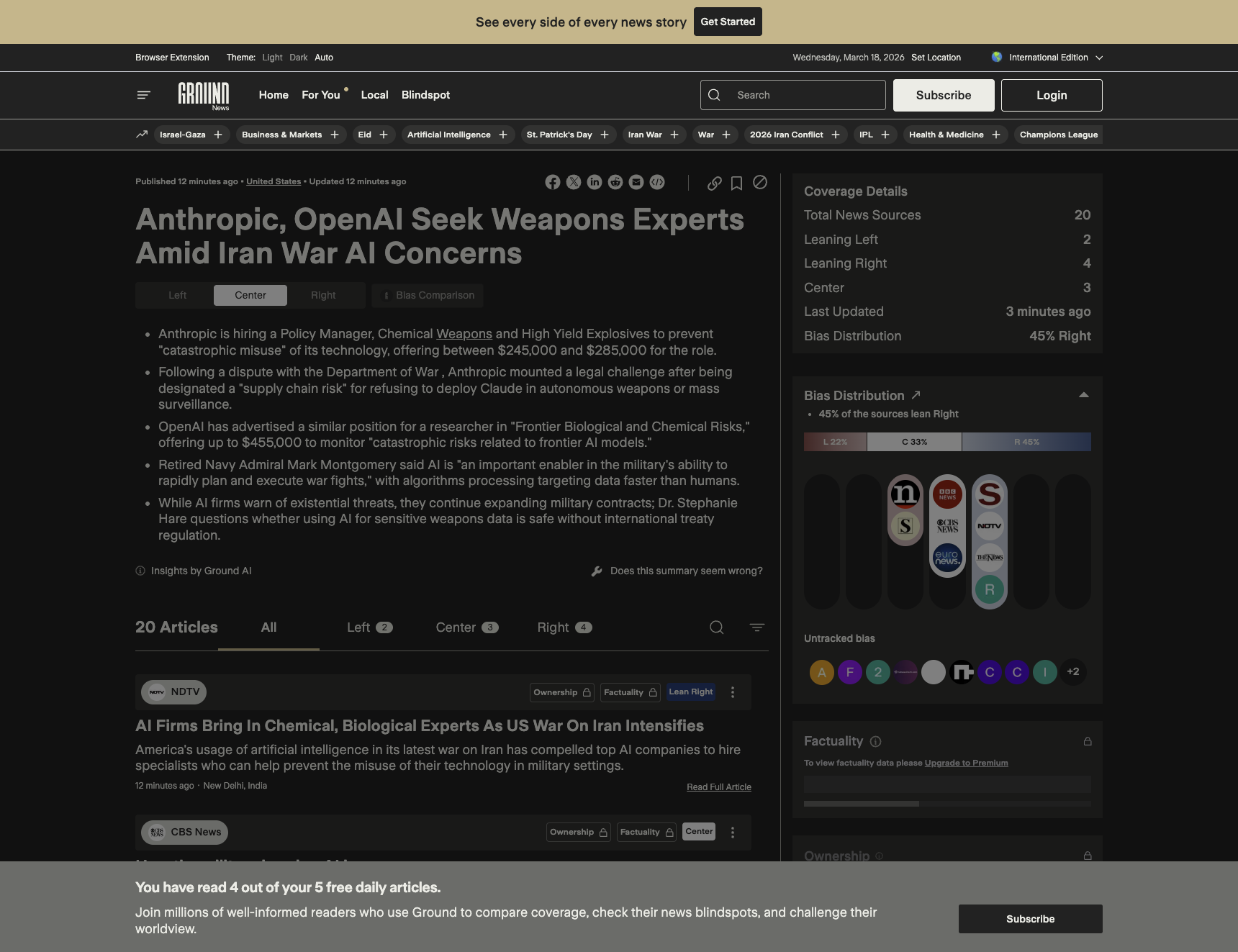This screenshot has height=952, width=1238.
Task: Open the article filter icon
Action: tap(756, 627)
